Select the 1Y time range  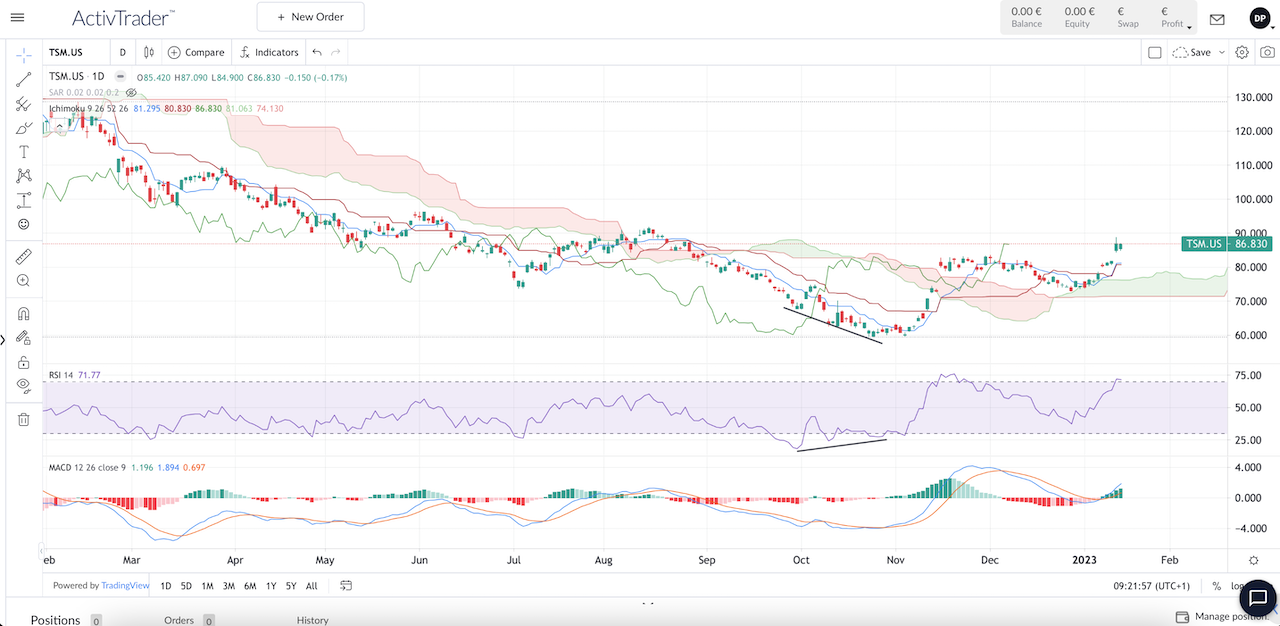click(x=271, y=586)
